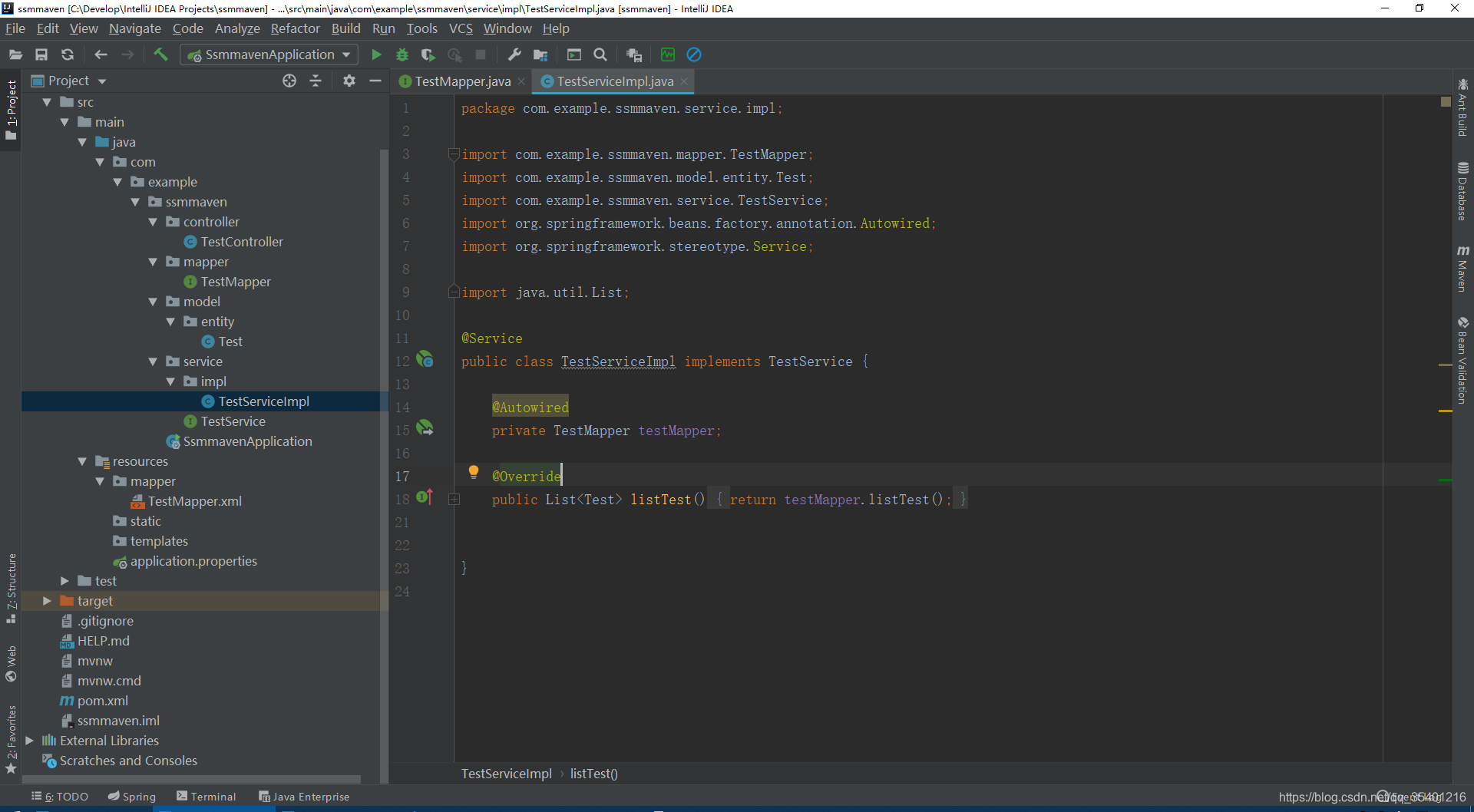1474x812 pixels.
Task: Select application.properties in the project tree
Action: (x=193, y=561)
